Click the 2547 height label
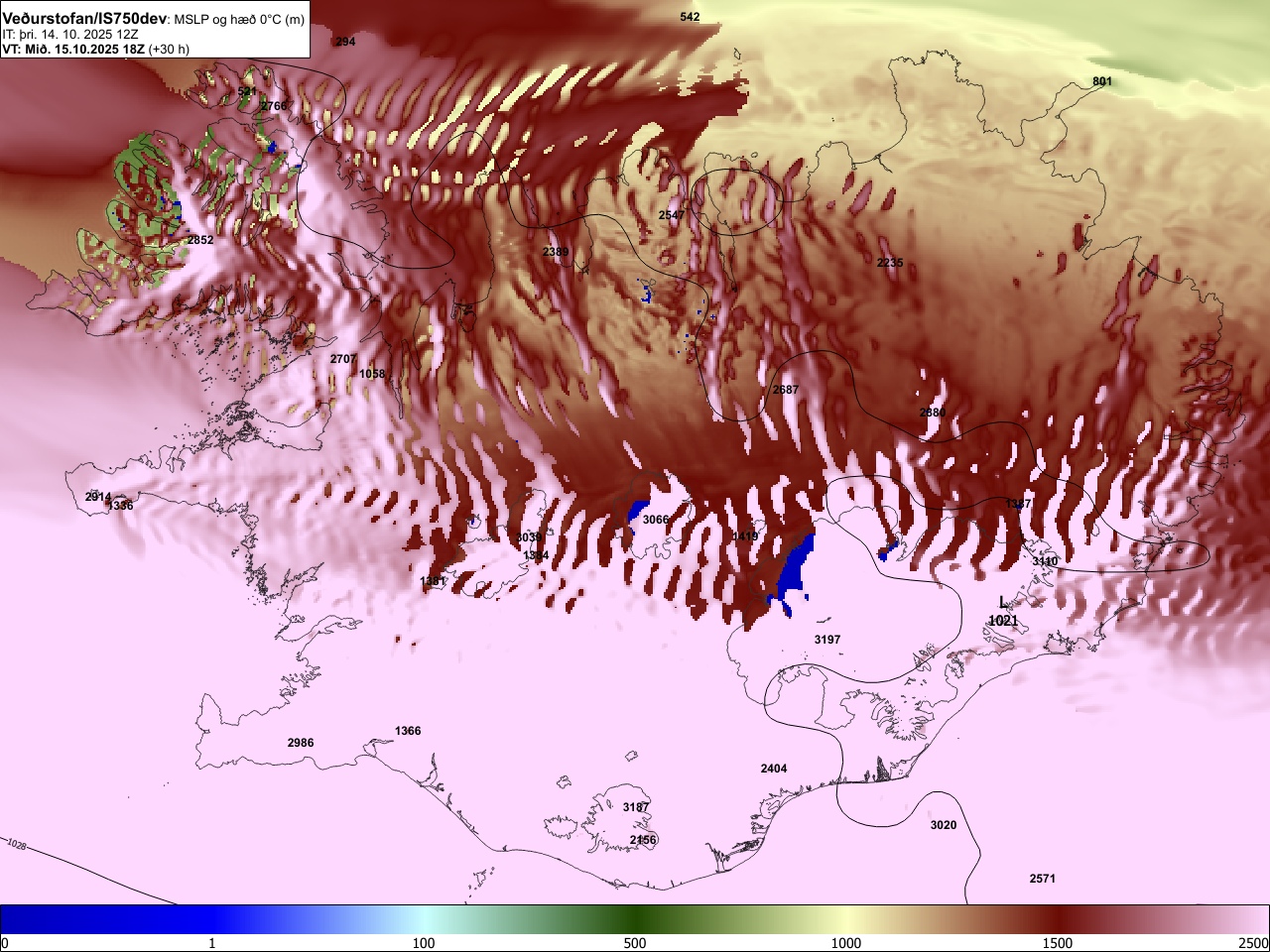The width and height of the screenshot is (1270, 952). pos(672,215)
